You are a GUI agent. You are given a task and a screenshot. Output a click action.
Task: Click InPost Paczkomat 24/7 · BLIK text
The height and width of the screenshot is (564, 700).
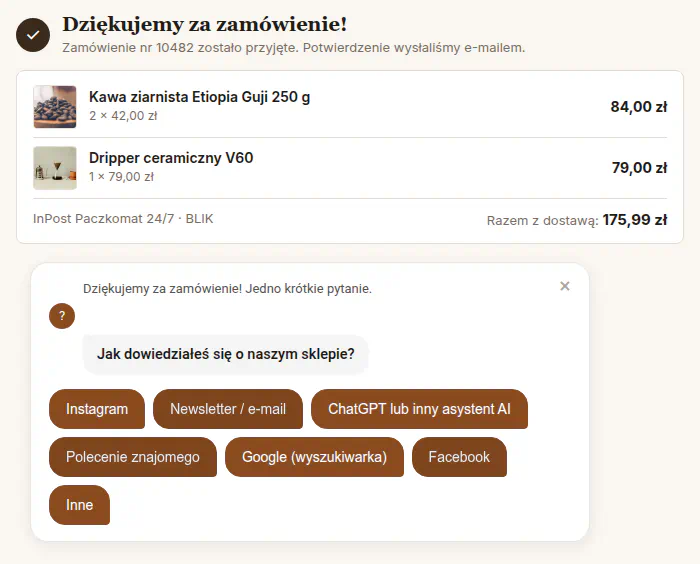pos(123,219)
